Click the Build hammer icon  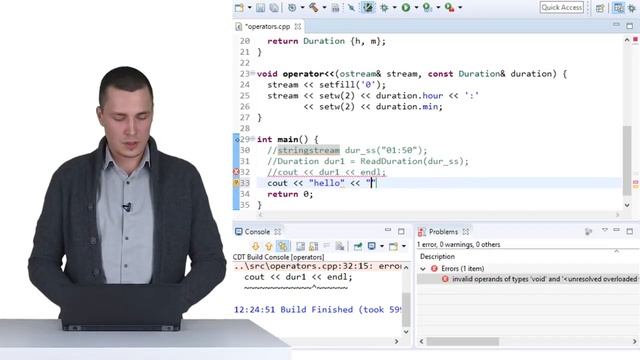pyautogui.click(x=314, y=7)
